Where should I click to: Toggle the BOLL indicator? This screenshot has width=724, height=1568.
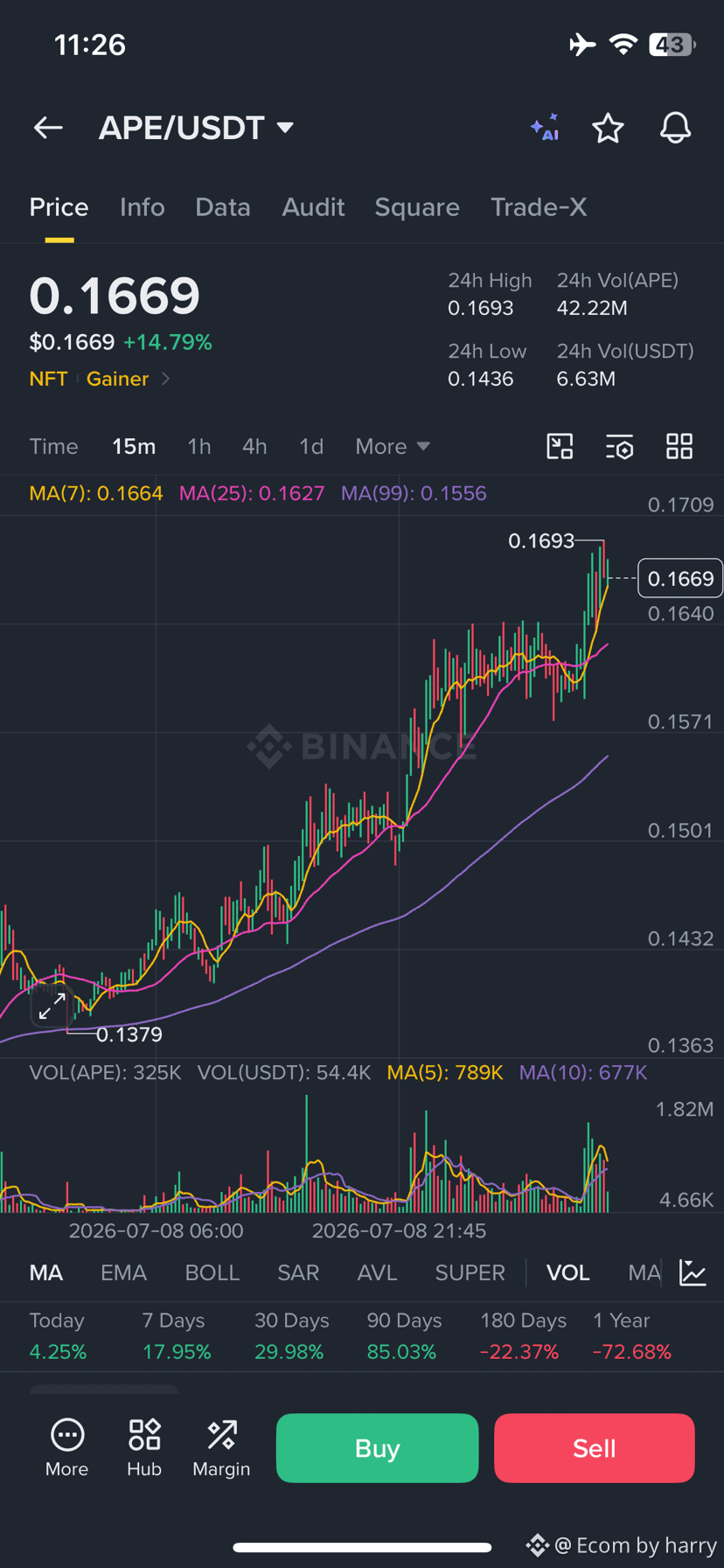click(x=212, y=1272)
